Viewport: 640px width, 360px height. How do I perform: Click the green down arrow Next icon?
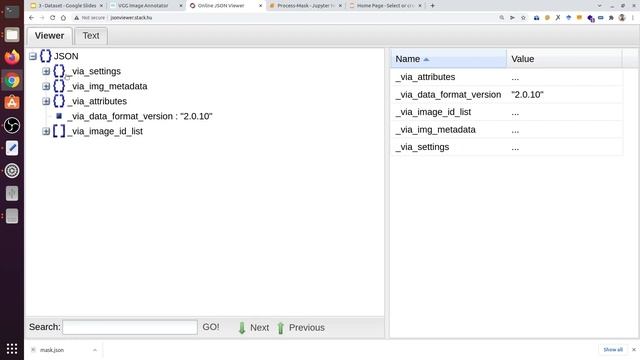click(x=242, y=328)
